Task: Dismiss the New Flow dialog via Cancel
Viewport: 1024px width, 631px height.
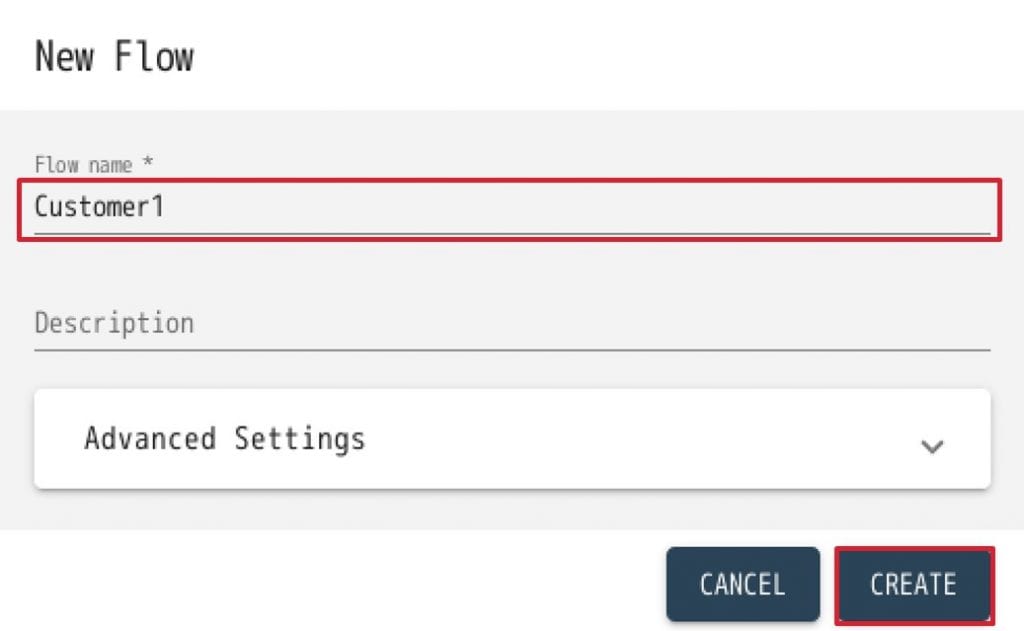Action: tap(742, 584)
